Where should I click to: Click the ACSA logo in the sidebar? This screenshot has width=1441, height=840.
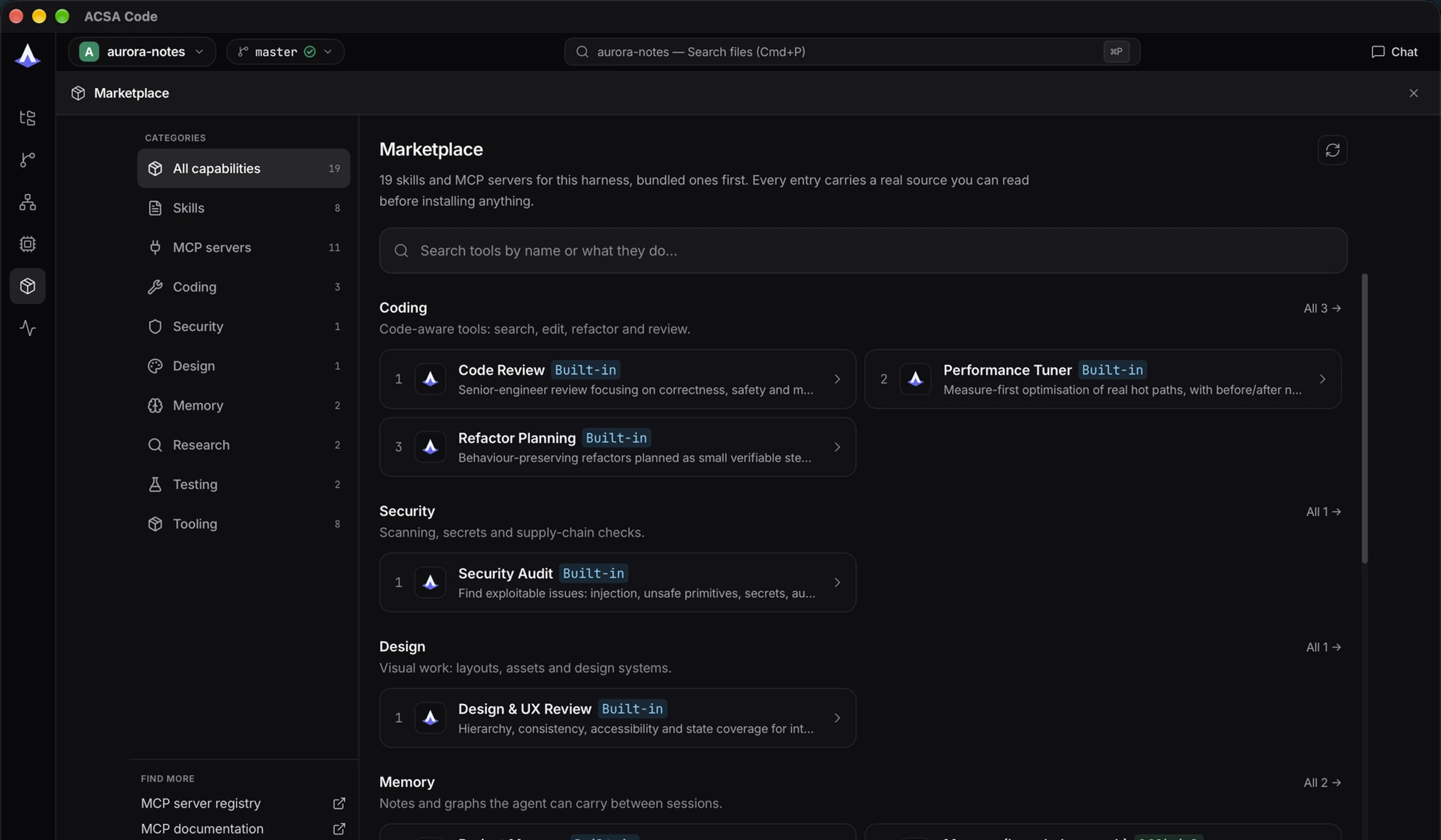pos(27,55)
